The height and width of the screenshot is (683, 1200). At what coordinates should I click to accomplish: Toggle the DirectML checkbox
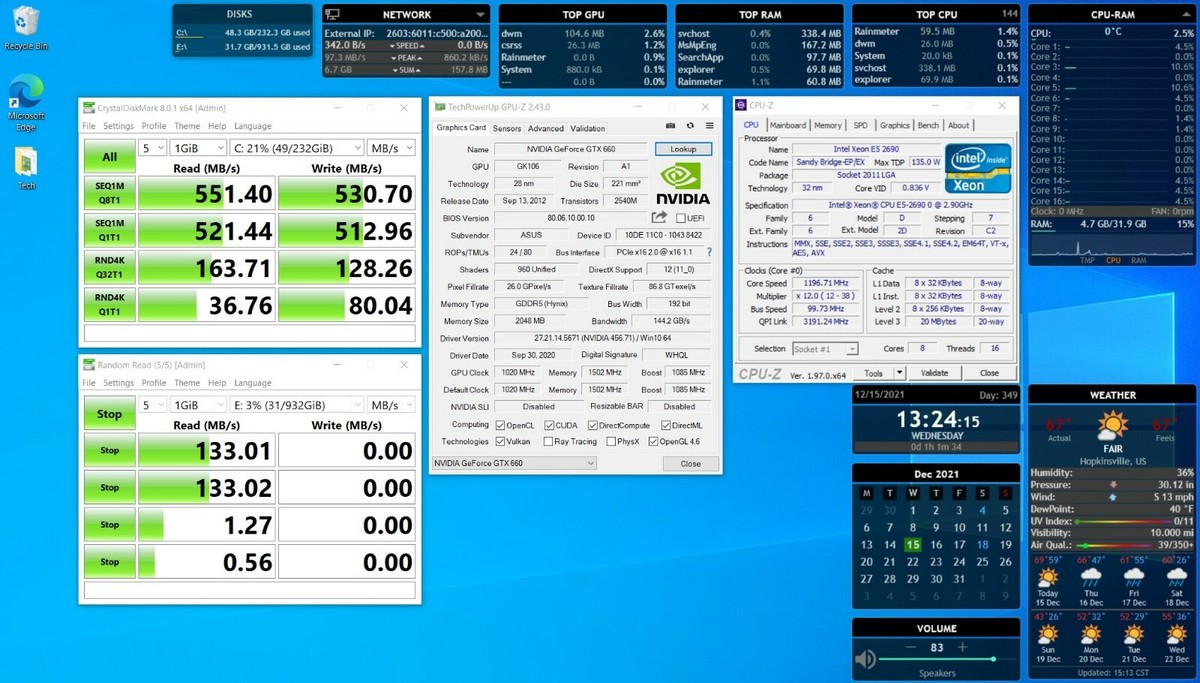click(x=666, y=424)
